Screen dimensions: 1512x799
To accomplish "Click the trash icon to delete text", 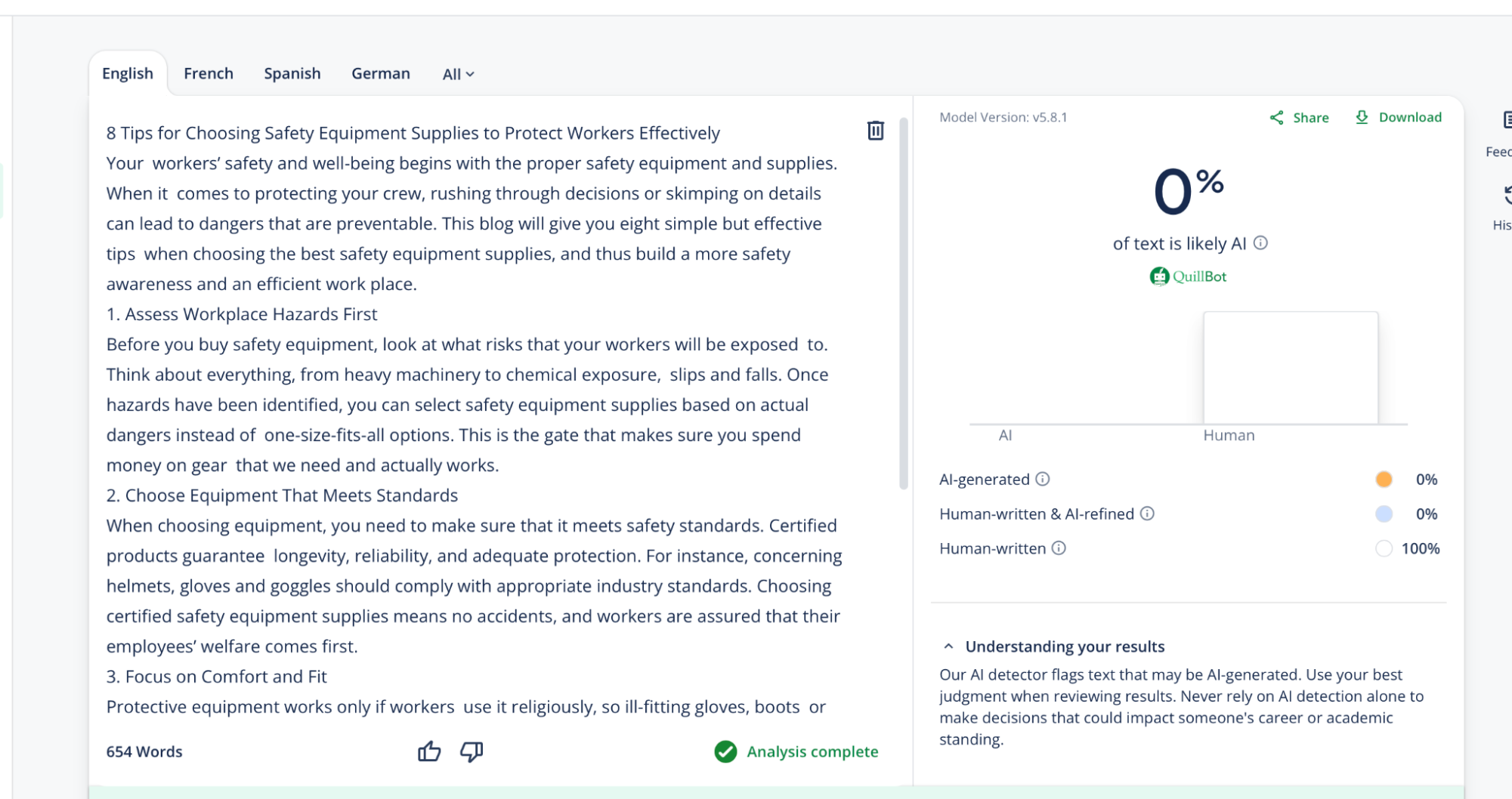I will click(875, 131).
